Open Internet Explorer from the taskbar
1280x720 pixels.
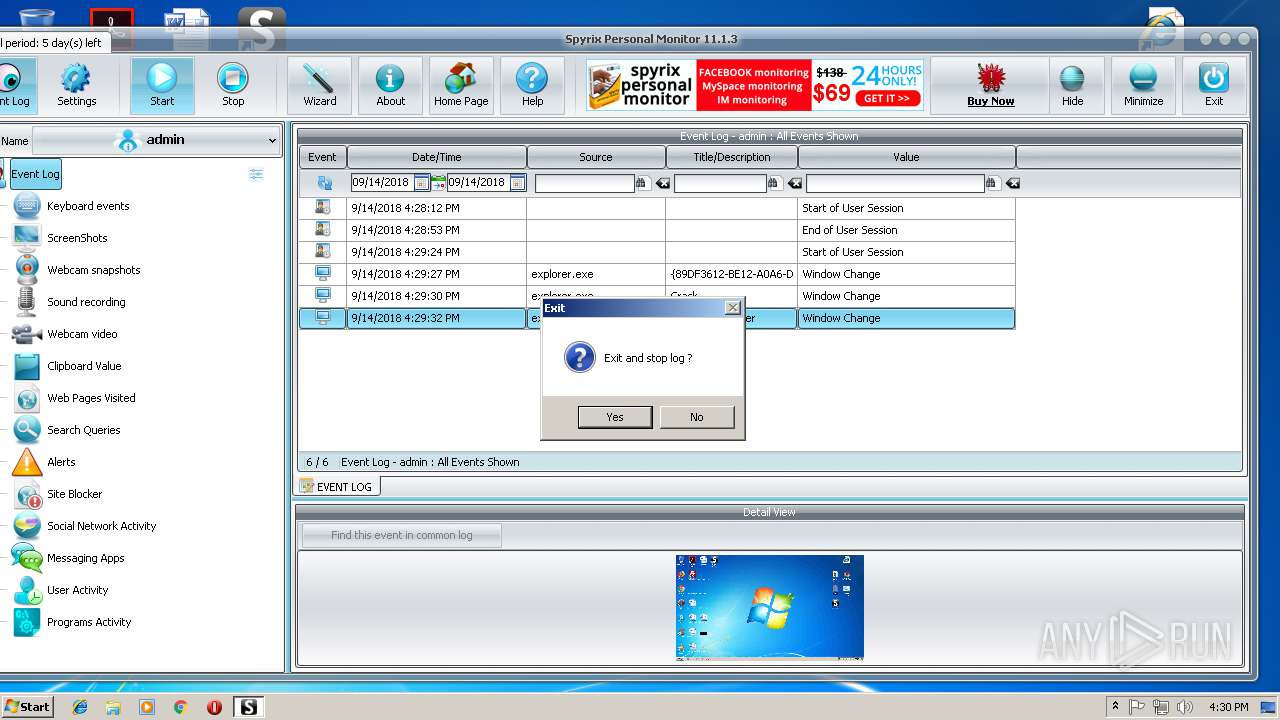tap(80, 707)
